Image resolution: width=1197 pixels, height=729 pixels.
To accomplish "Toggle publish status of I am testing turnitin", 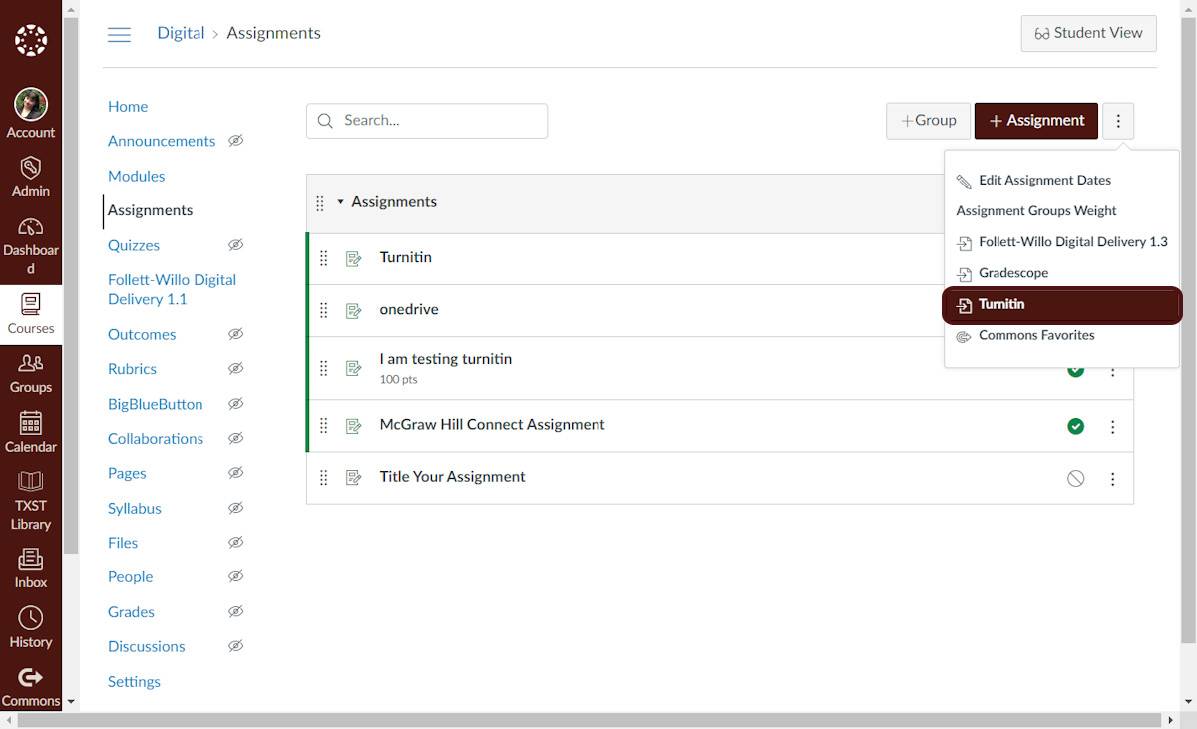I will pos(1075,370).
